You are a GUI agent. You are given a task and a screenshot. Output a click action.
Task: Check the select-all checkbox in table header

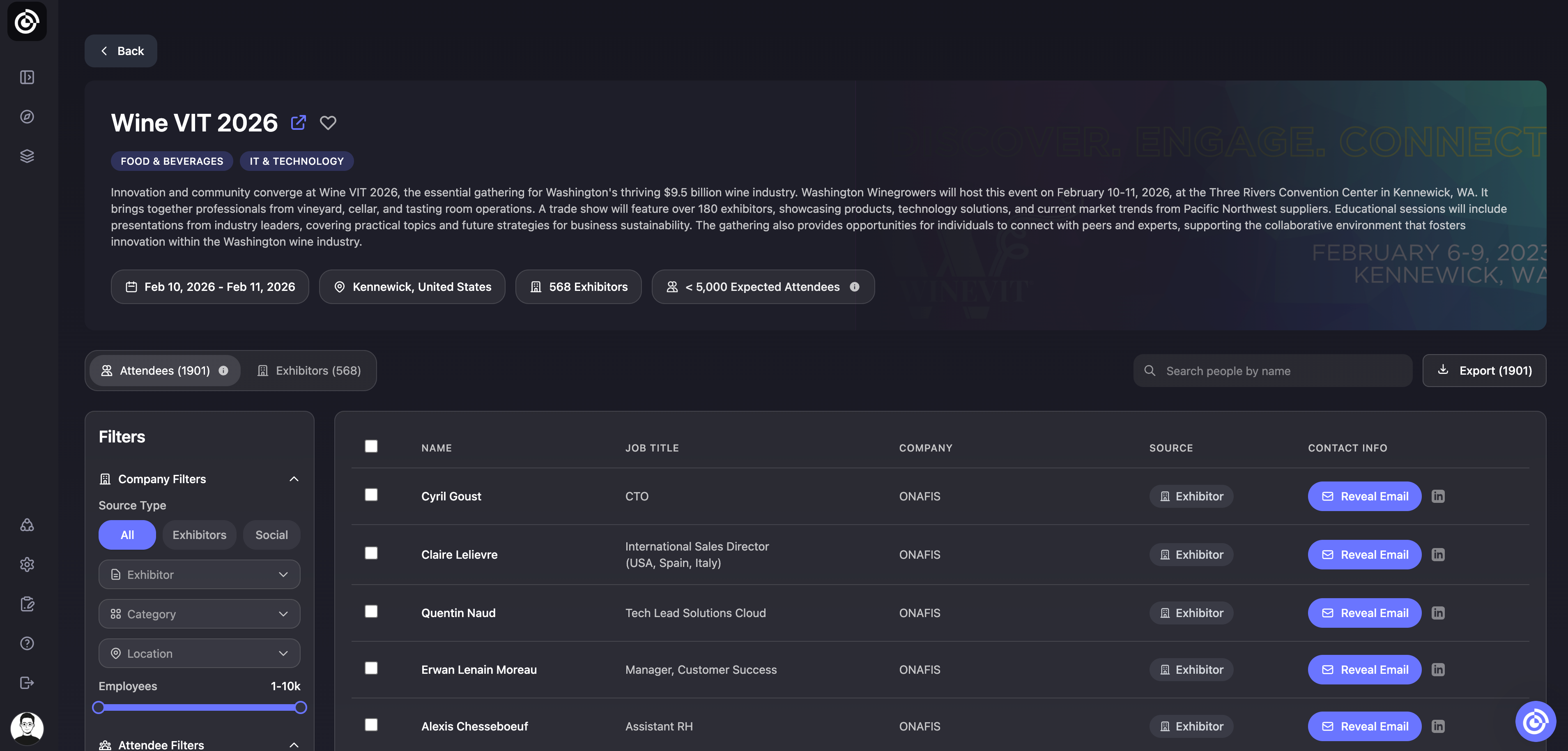371,447
